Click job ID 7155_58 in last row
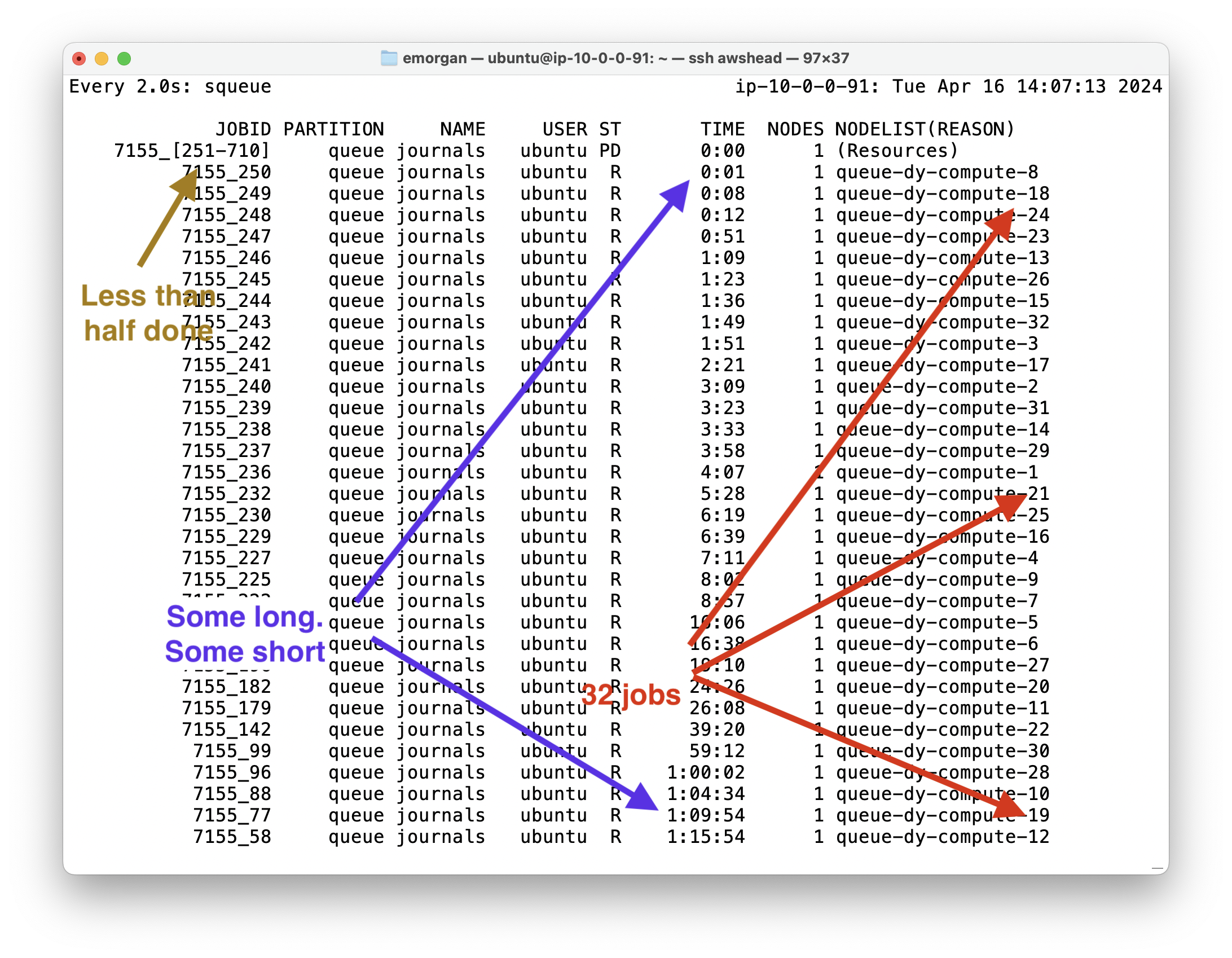The width and height of the screenshot is (1232, 958). click(232, 837)
